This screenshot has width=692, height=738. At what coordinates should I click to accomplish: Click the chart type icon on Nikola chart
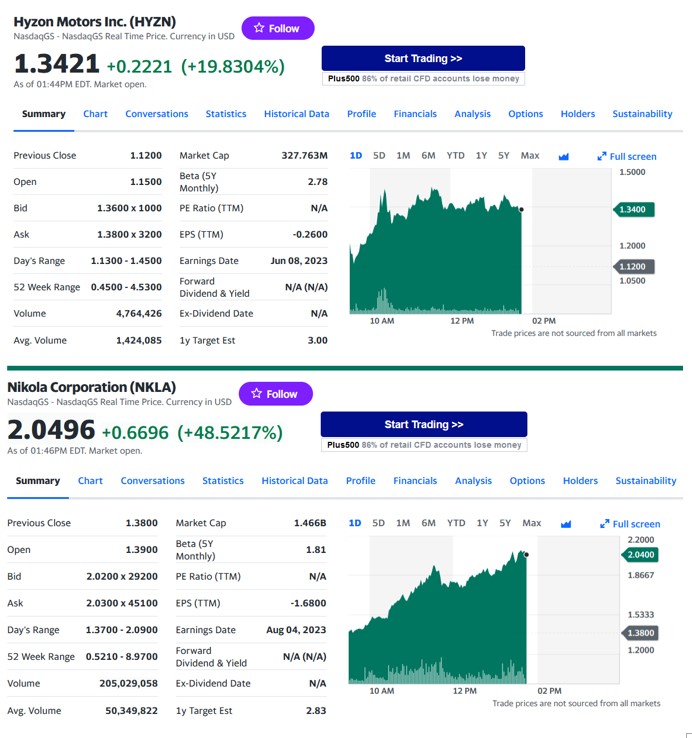[x=565, y=523]
